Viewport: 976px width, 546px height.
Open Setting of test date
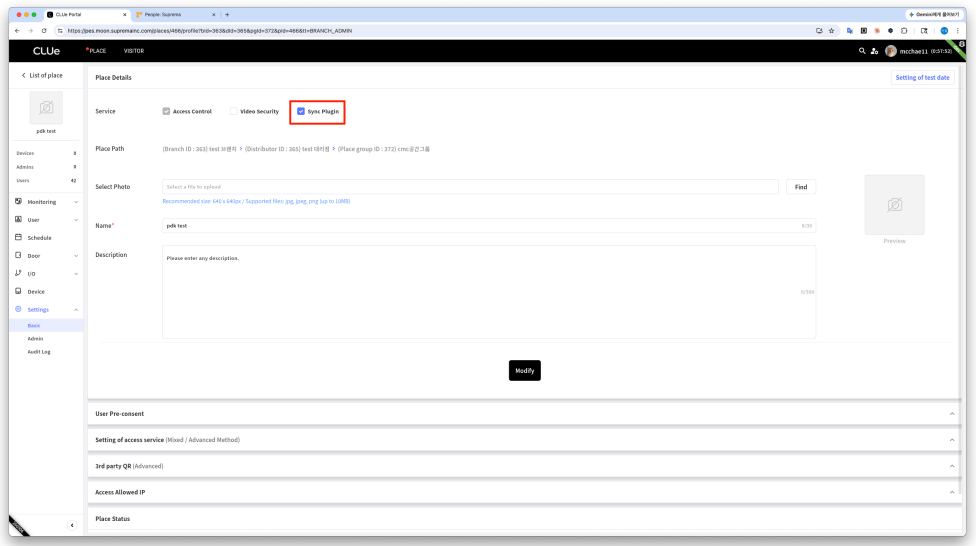pos(922,78)
